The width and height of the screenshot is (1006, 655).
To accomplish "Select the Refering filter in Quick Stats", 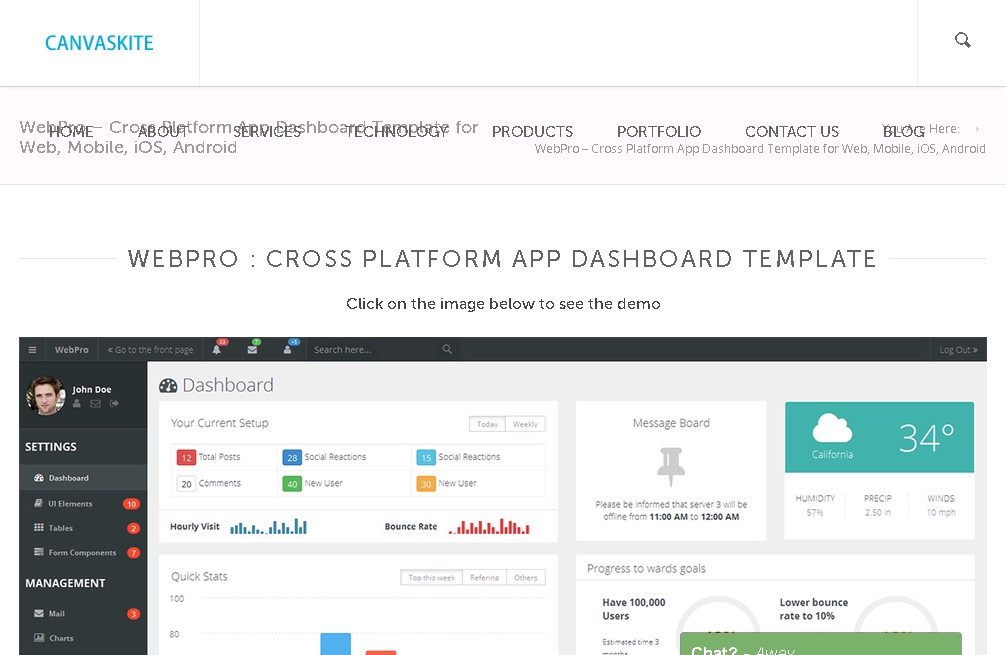I will (484, 577).
